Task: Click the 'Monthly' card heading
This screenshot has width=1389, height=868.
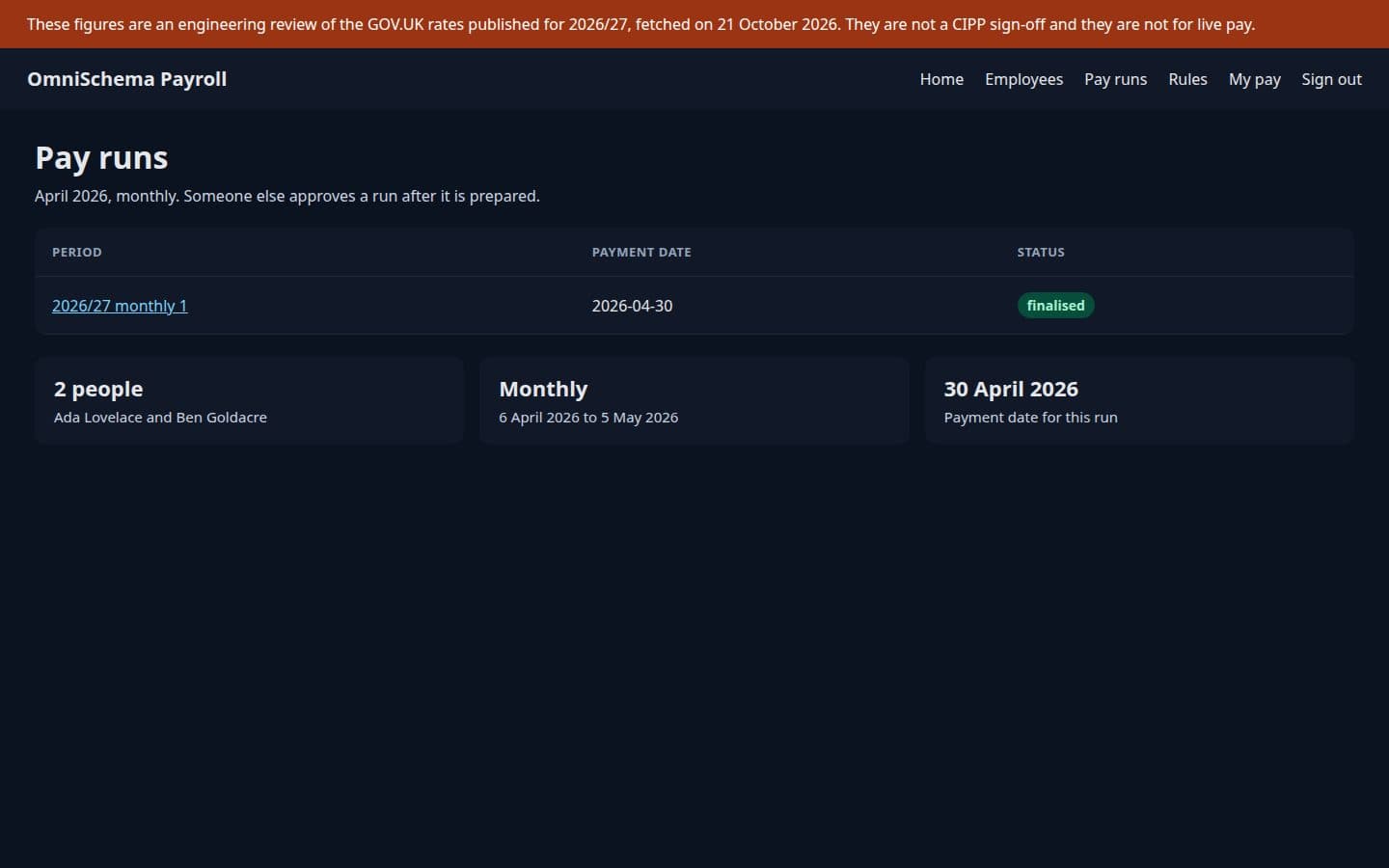Action: click(x=543, y=389)
